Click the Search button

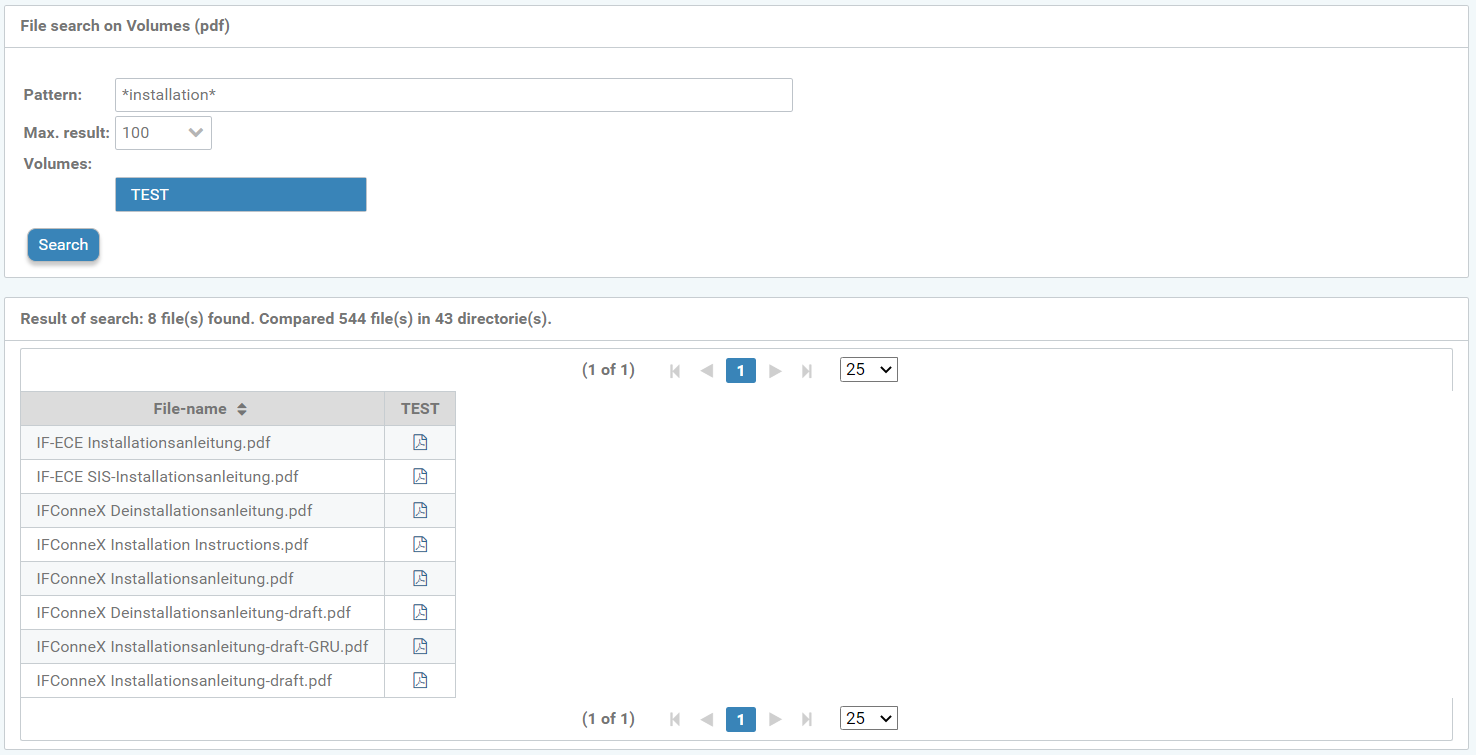coord(63,245)
